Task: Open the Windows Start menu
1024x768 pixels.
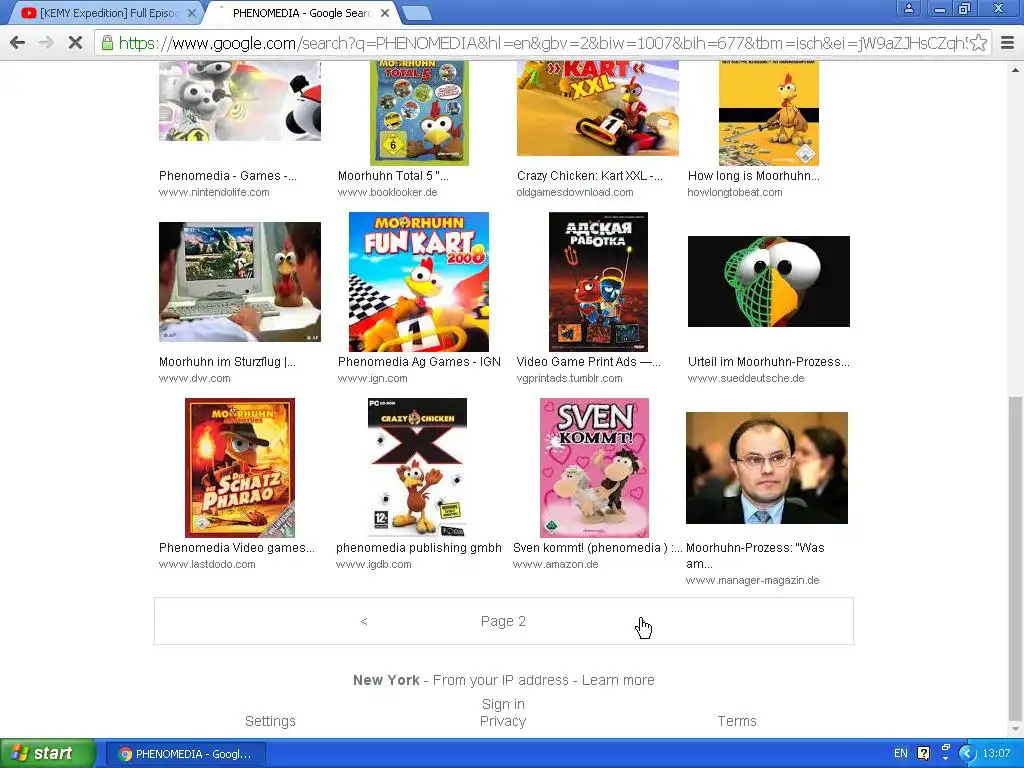Action: click(x=44, y=753)
